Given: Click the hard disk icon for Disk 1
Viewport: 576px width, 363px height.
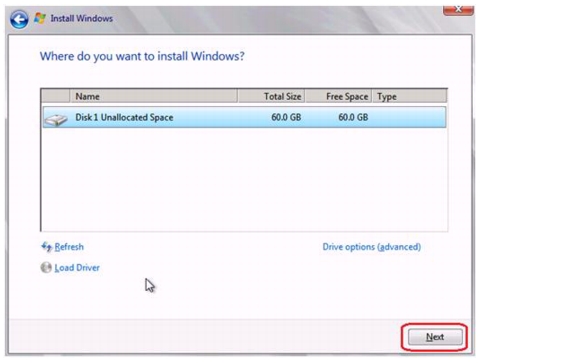Looking at the screenshot, I should click(56, 119).
